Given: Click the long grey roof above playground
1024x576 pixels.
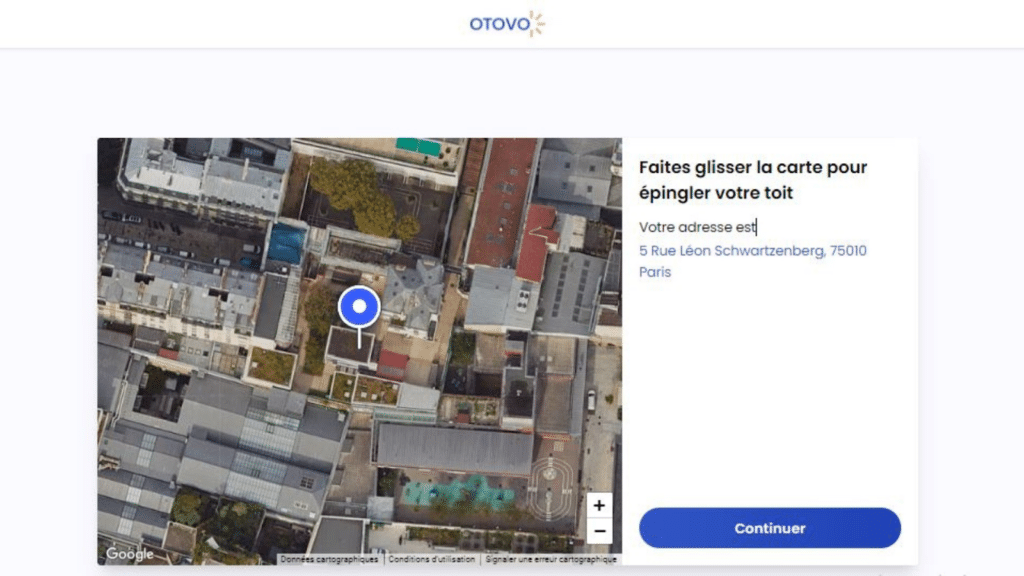Looking at the screenshot, I should coord(453,448).
